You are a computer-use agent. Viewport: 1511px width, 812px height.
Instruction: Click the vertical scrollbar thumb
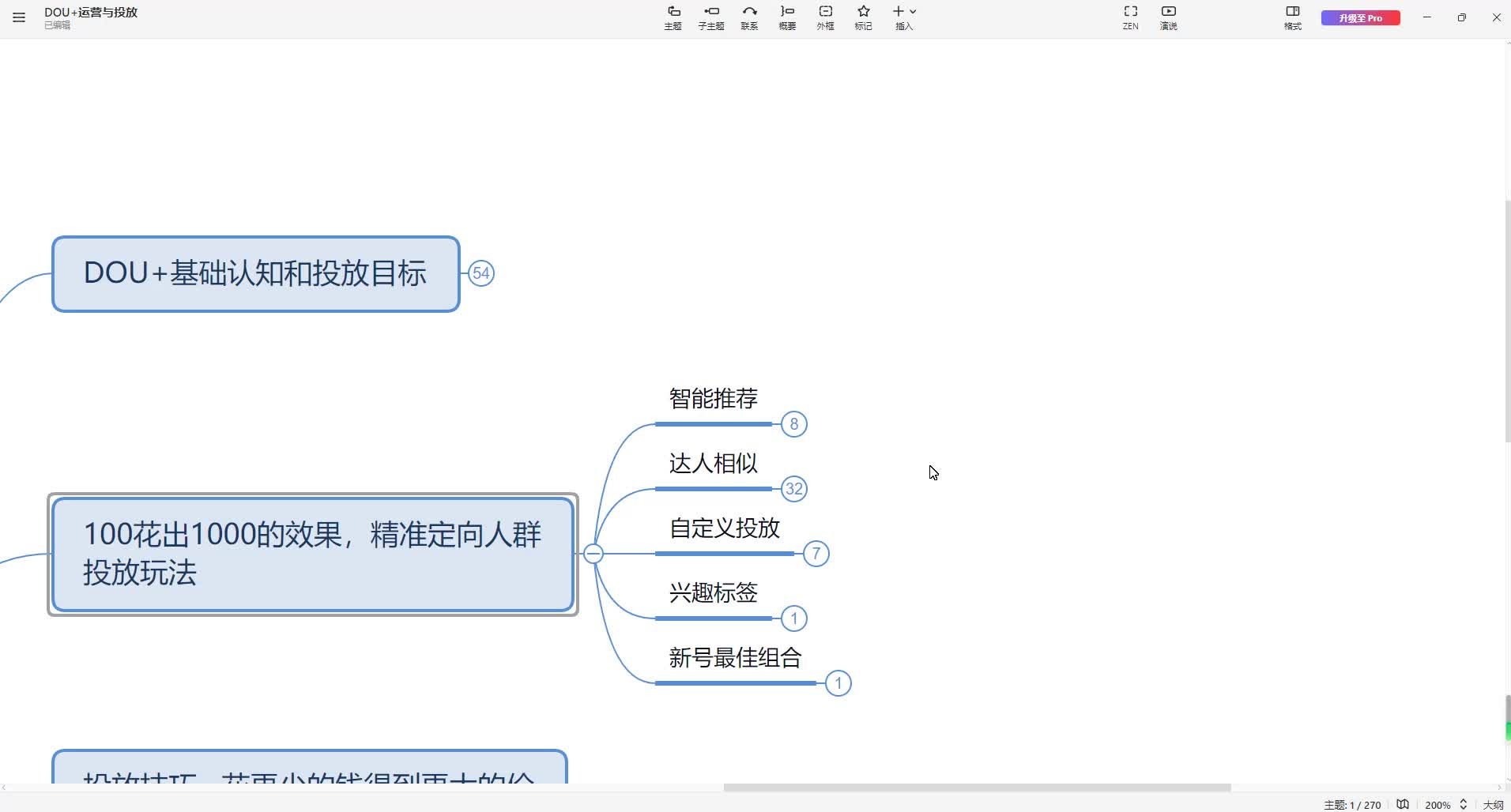click(1507, 321)
